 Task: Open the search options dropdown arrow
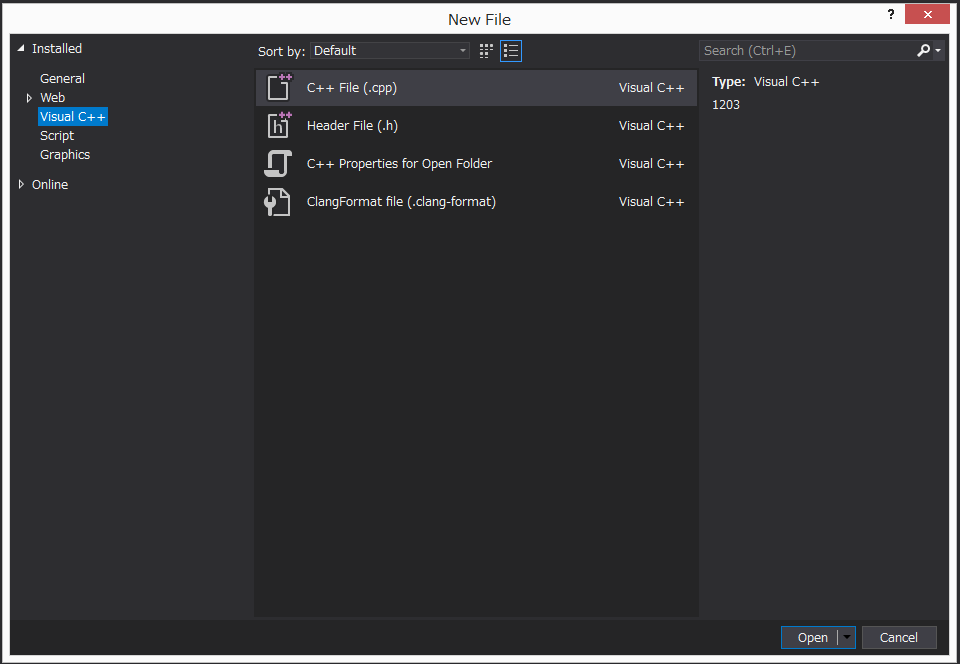[x=938, y=51]
